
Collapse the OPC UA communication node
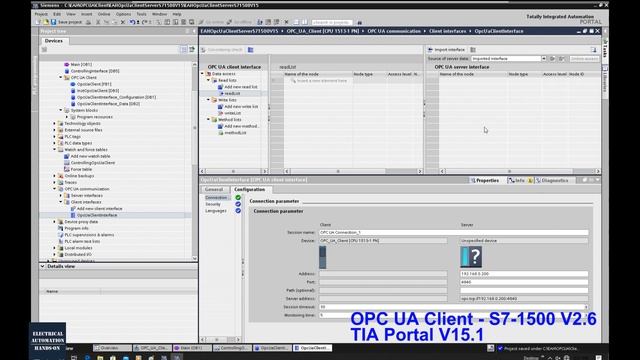coord(55,189)
